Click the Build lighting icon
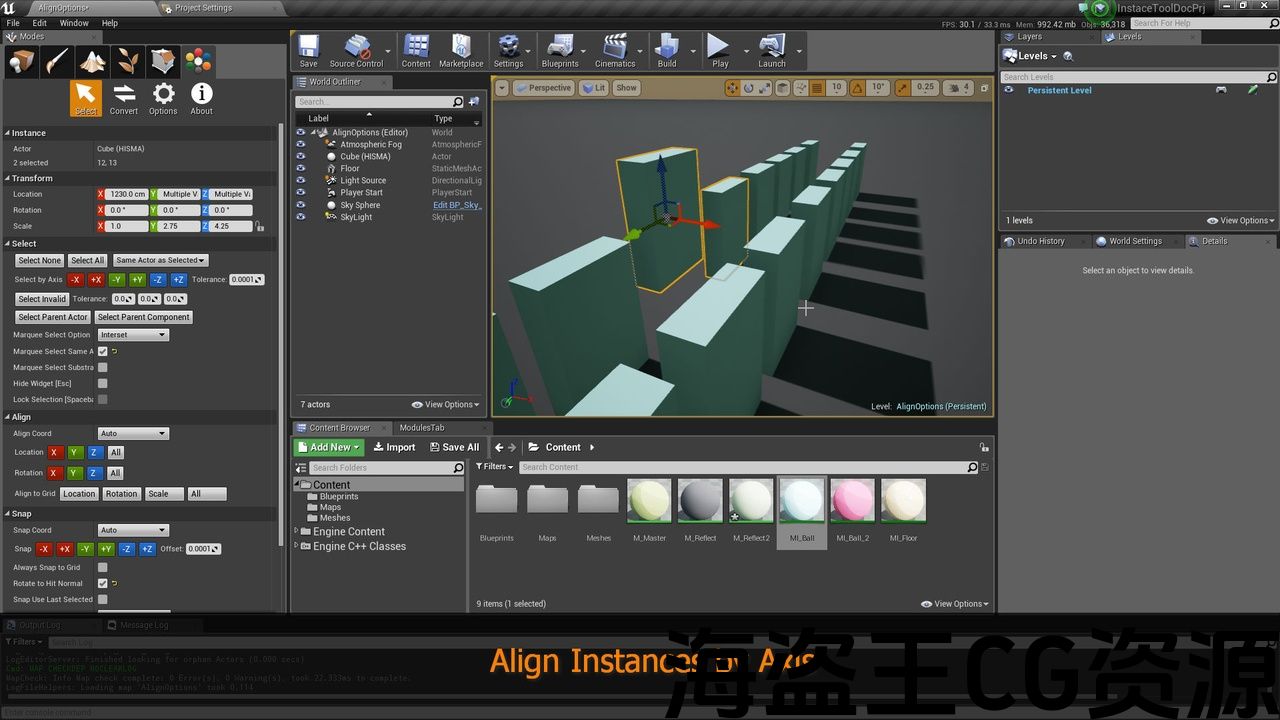 click(x=666, y=50)
